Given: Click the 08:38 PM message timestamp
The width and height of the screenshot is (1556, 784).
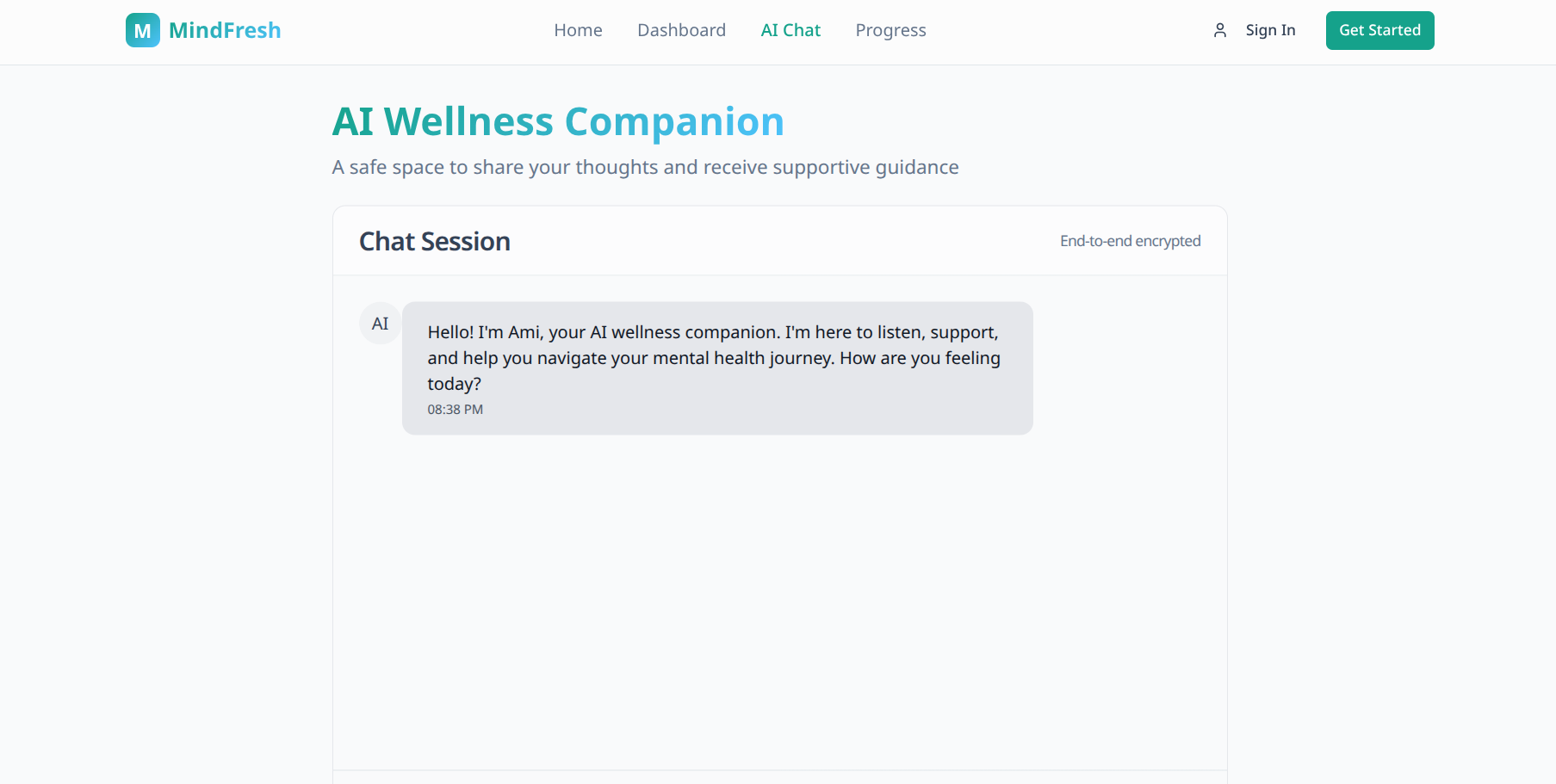Looking at the screenshot, I should [455, 410].
